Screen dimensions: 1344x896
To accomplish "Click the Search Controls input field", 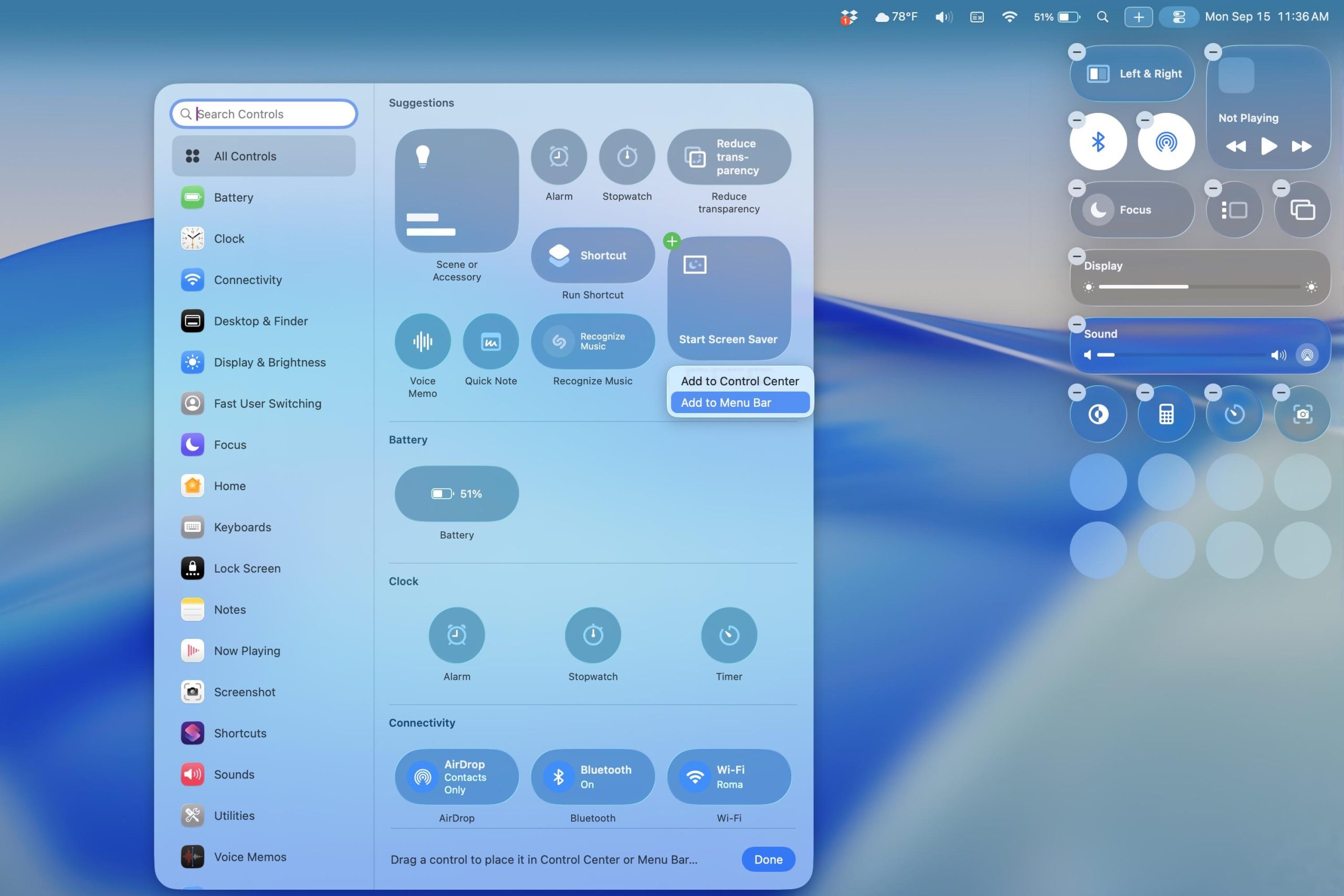I will (x=263, y=114).
